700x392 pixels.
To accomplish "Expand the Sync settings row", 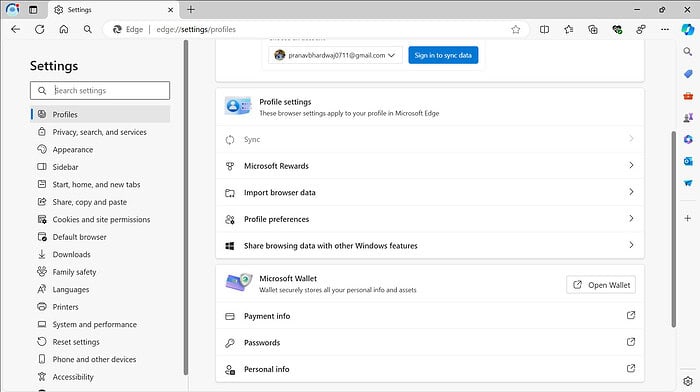I will (x=430, y=139).
